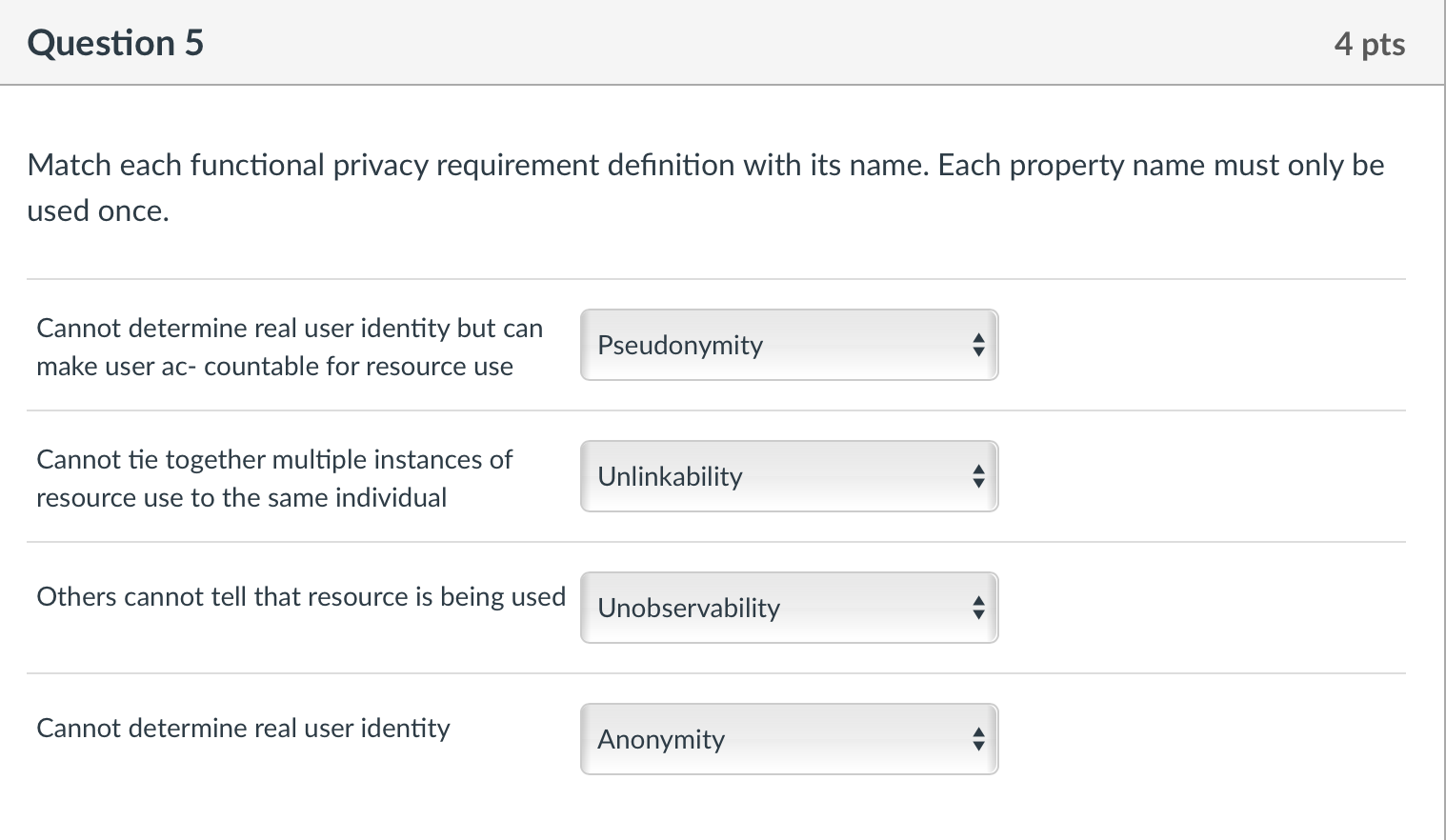Click "Others cannot tell that resource is being used"
The height and width of the screenshot is (840, 1446).
[301, 597]
